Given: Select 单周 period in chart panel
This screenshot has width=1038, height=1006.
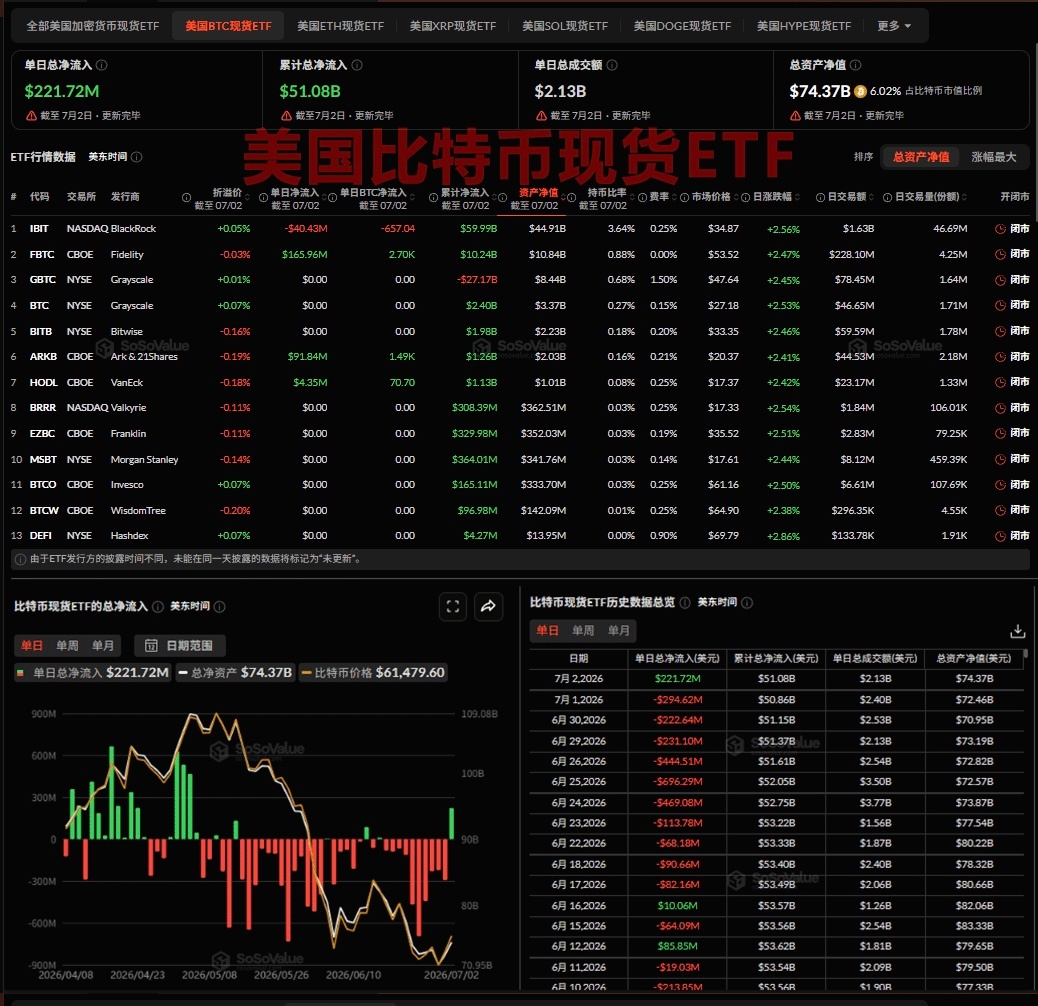Looking at the screenshot, I should (68, 645).
